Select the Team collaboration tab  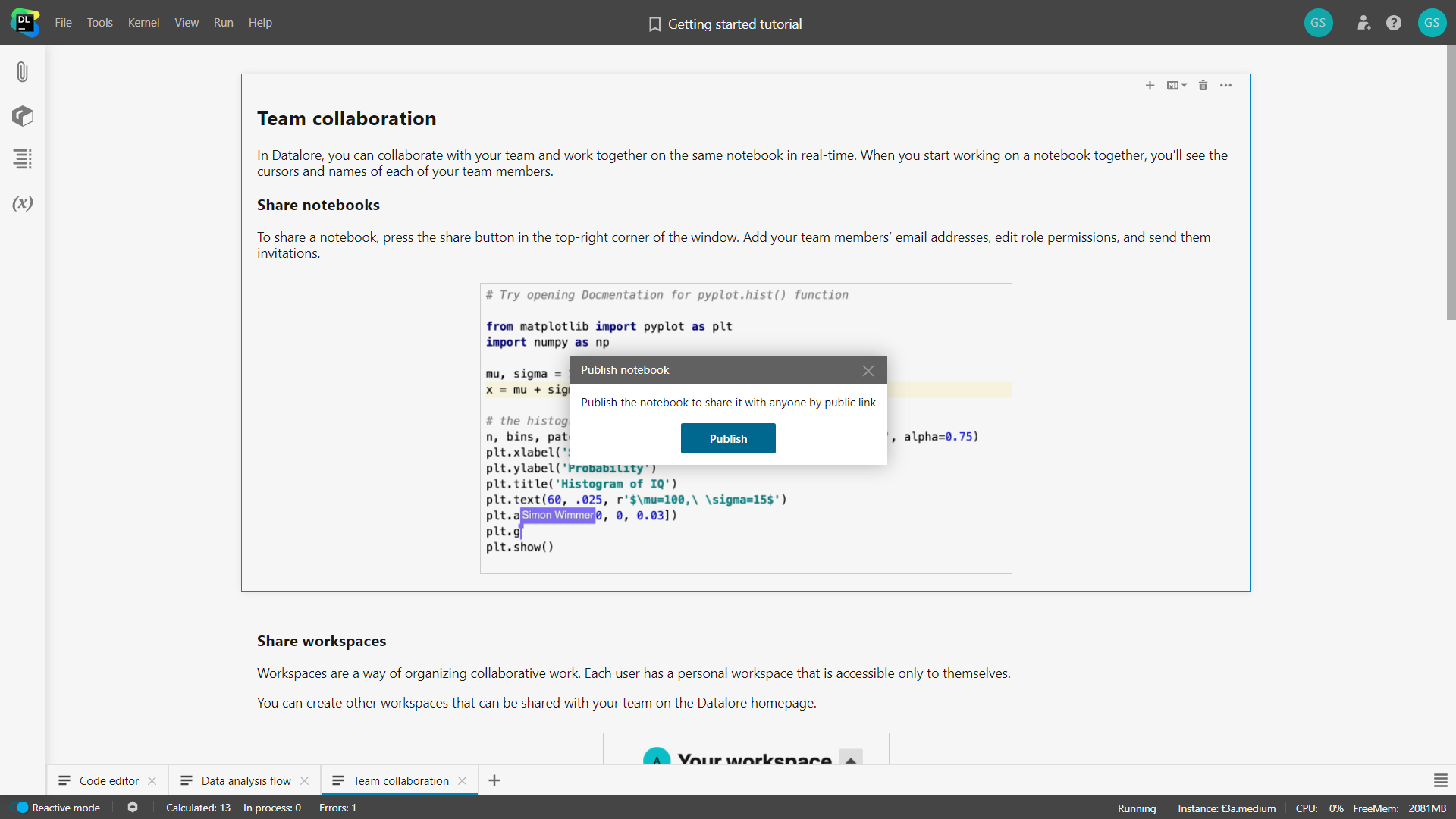pos(400,780)
